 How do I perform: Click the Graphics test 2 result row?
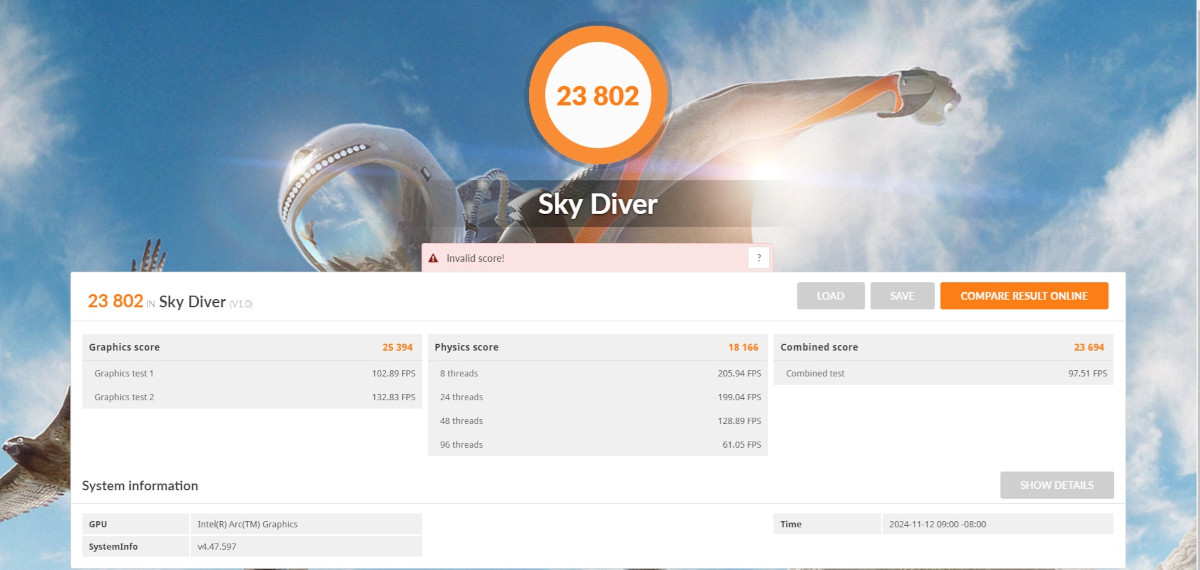(x=251, y=397)
